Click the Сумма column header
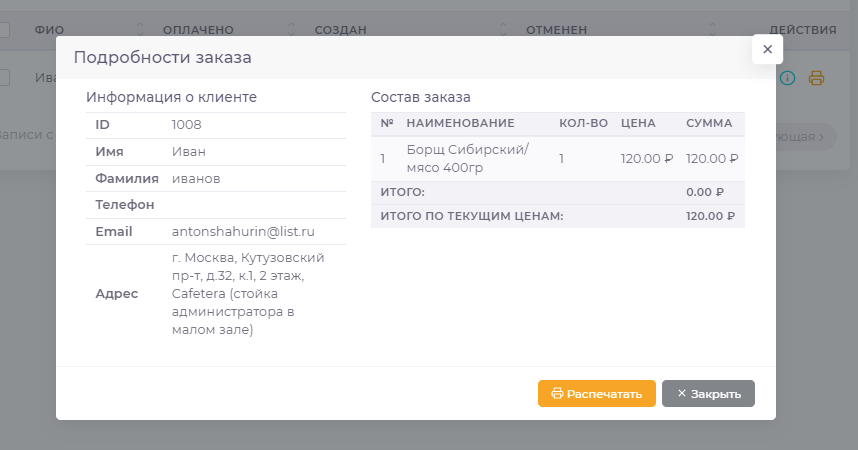 tap(709, 124)
